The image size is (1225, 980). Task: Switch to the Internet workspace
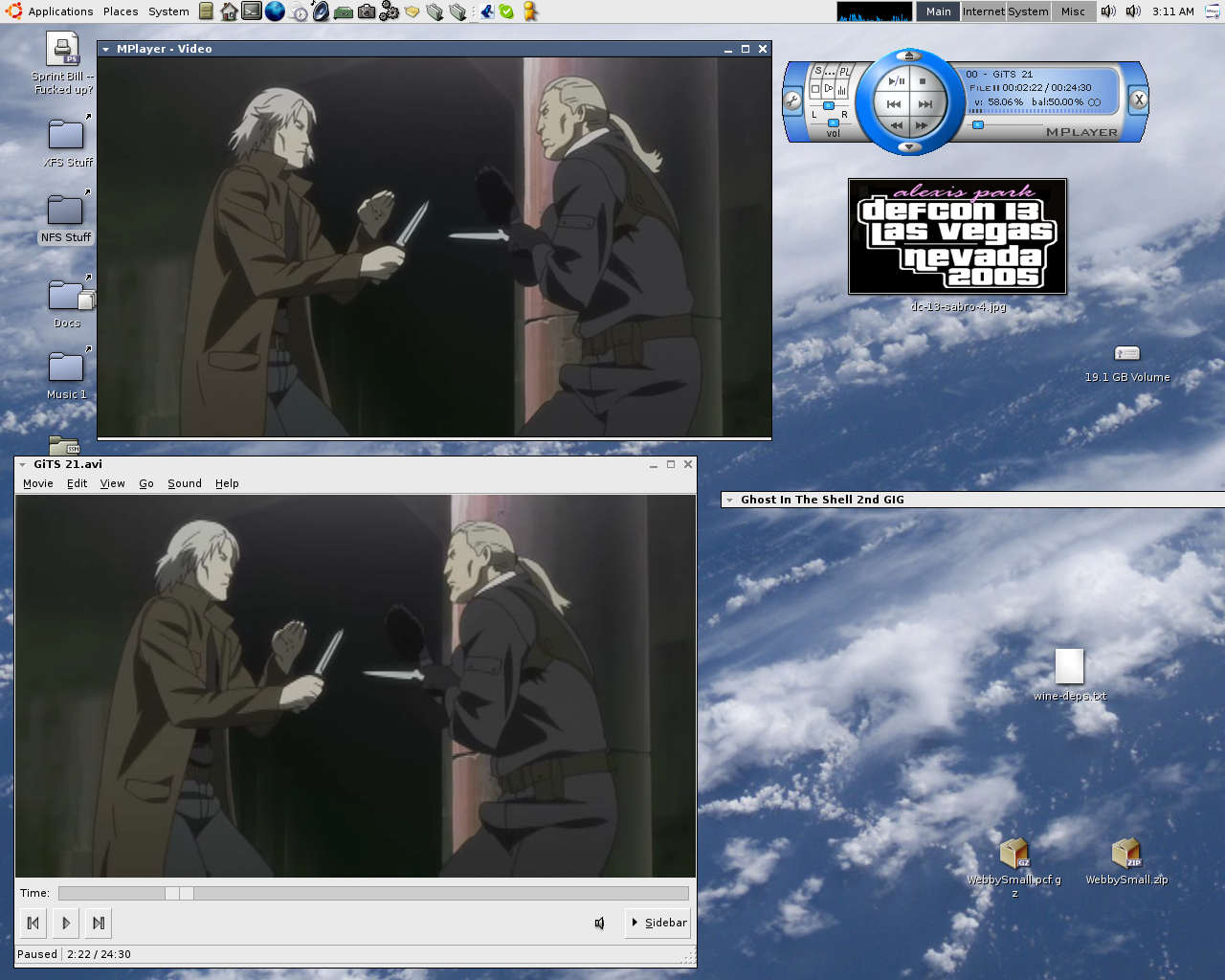[x=983, y=11]
